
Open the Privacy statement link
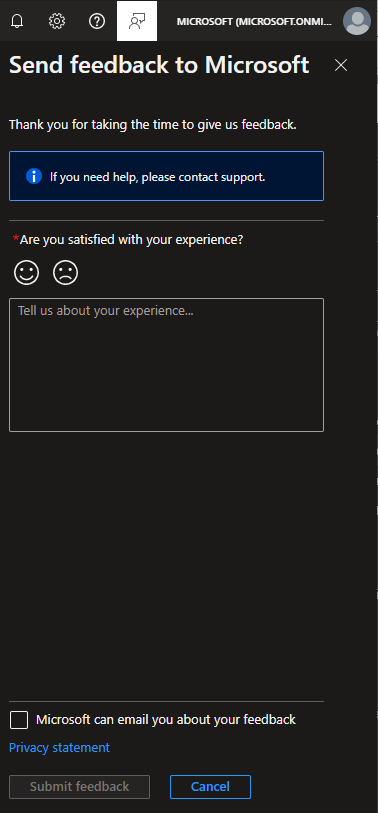[59, 748]
